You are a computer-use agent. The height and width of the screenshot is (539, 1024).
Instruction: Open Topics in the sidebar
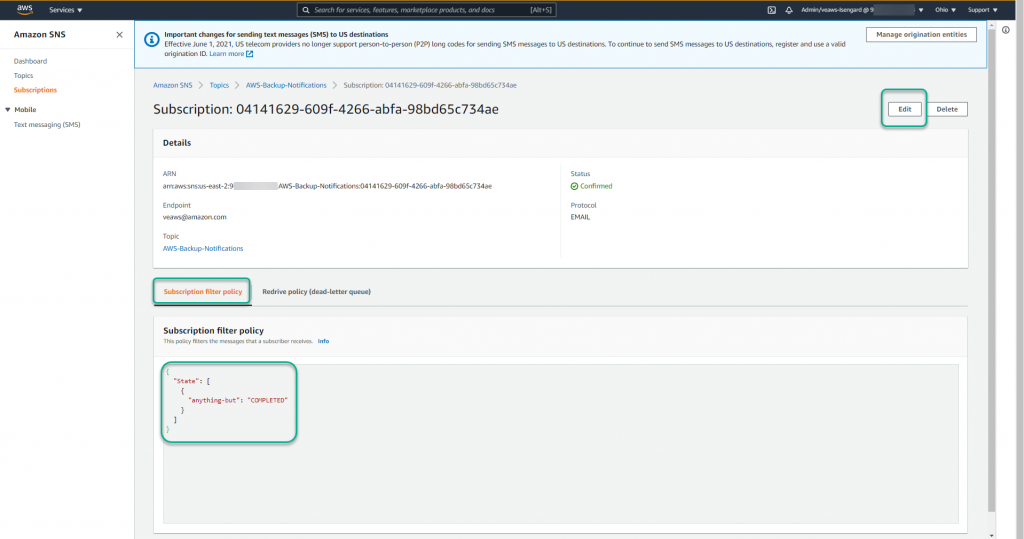(24, 75)
